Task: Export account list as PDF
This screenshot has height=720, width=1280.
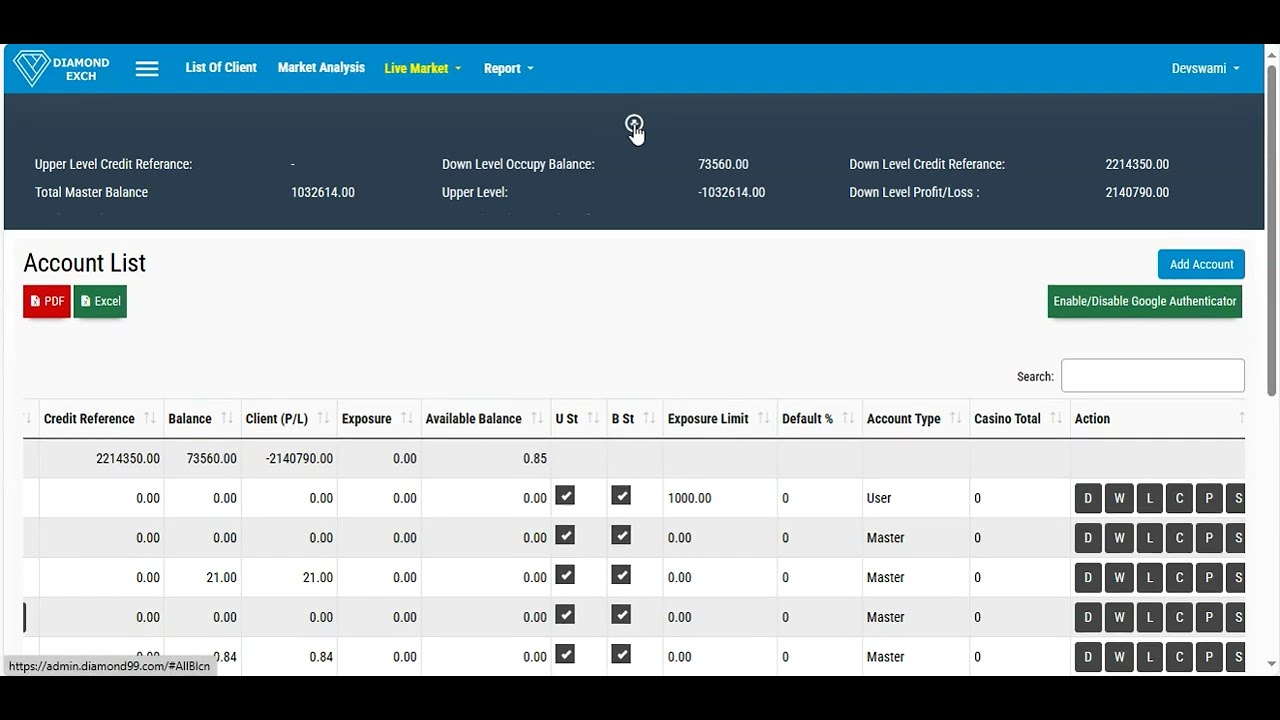Action: tap(47, 301)
